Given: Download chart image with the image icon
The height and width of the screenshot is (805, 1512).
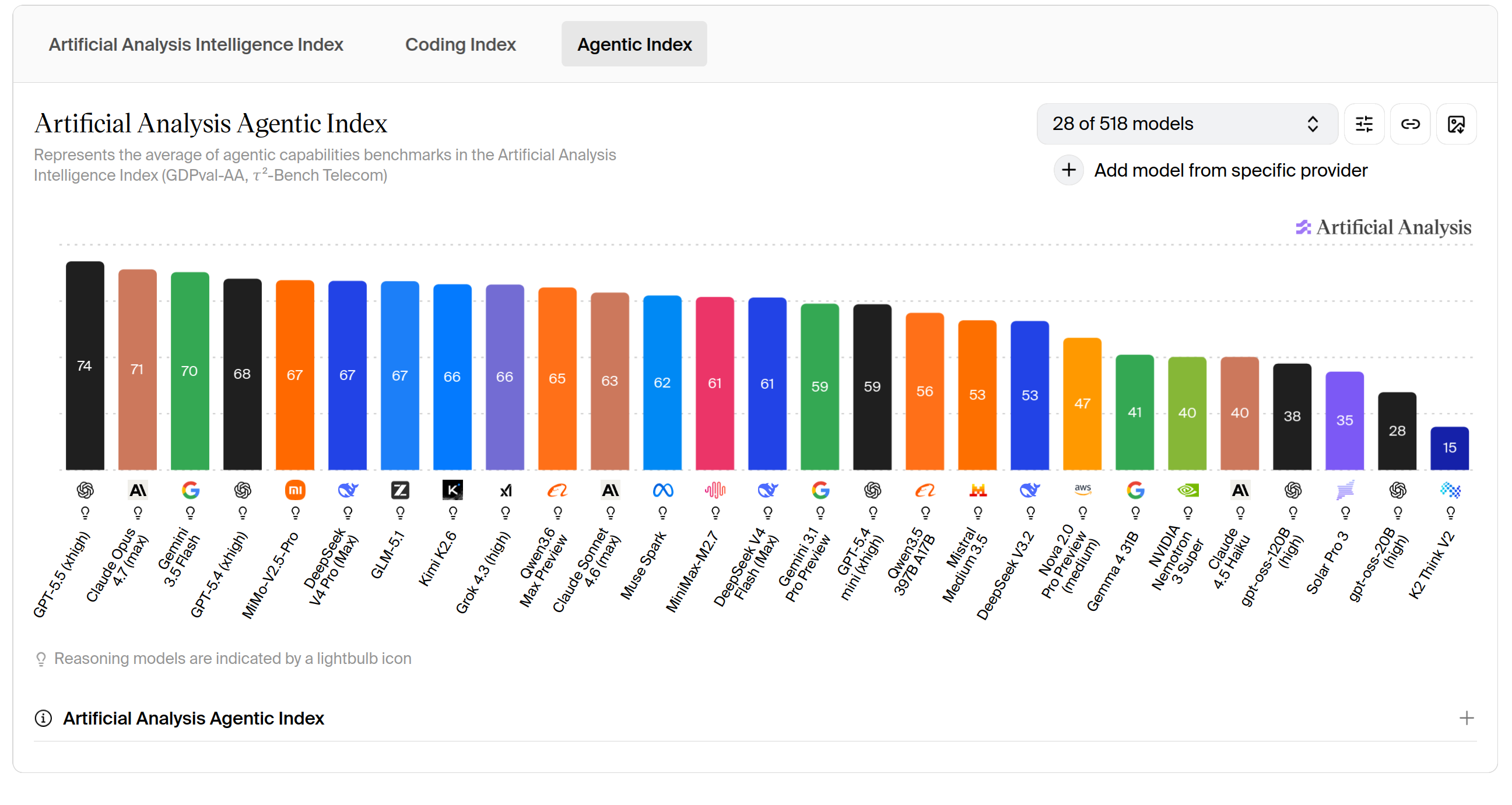Looking at the screenshot, I should (x=1456, y=124).
